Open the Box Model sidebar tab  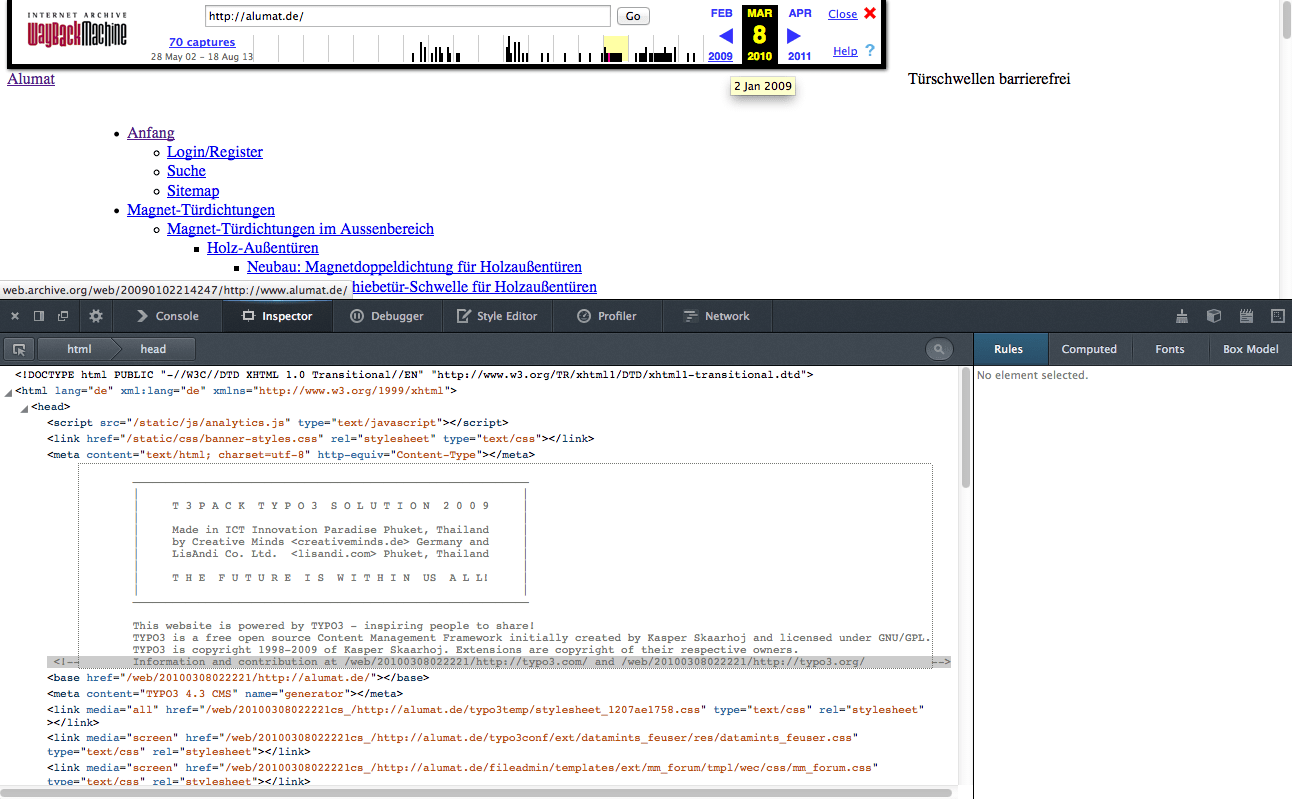[x=1250, y=349]
